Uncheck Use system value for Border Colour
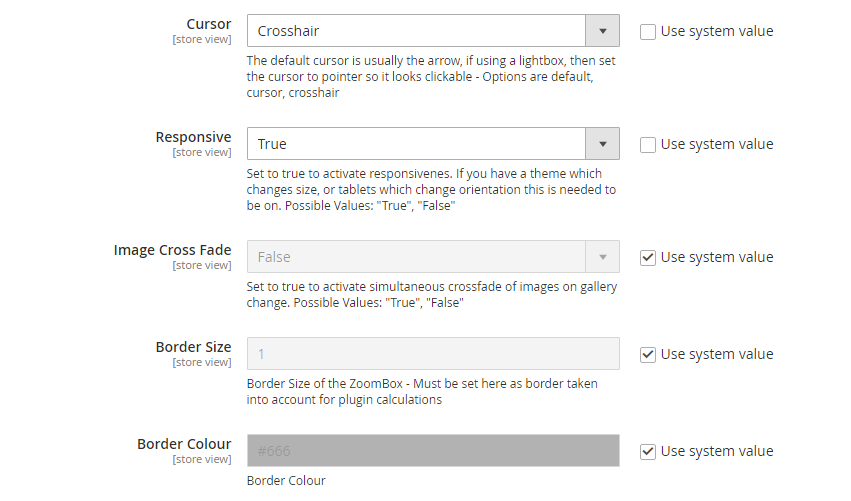This screenshot has height=501, width=851. (648, 451)
